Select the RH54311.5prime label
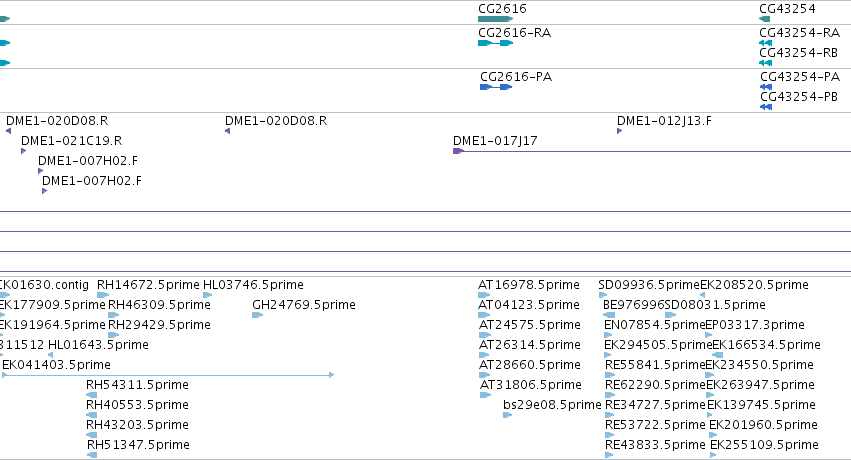 point(137,385)
